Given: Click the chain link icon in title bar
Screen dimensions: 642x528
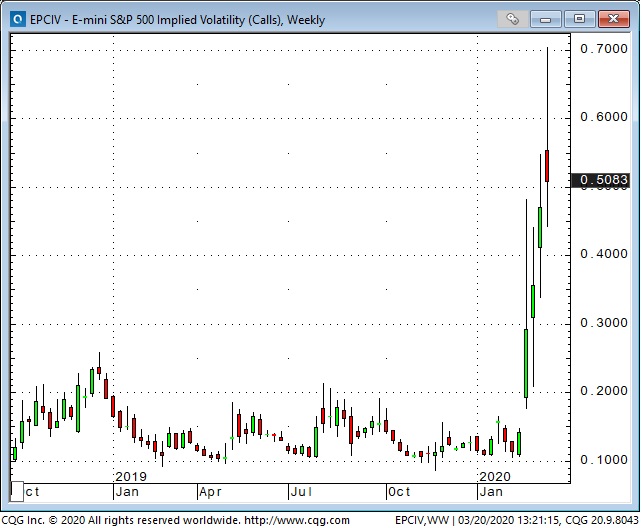Looking at the screenshot, I should pos(512,19).
